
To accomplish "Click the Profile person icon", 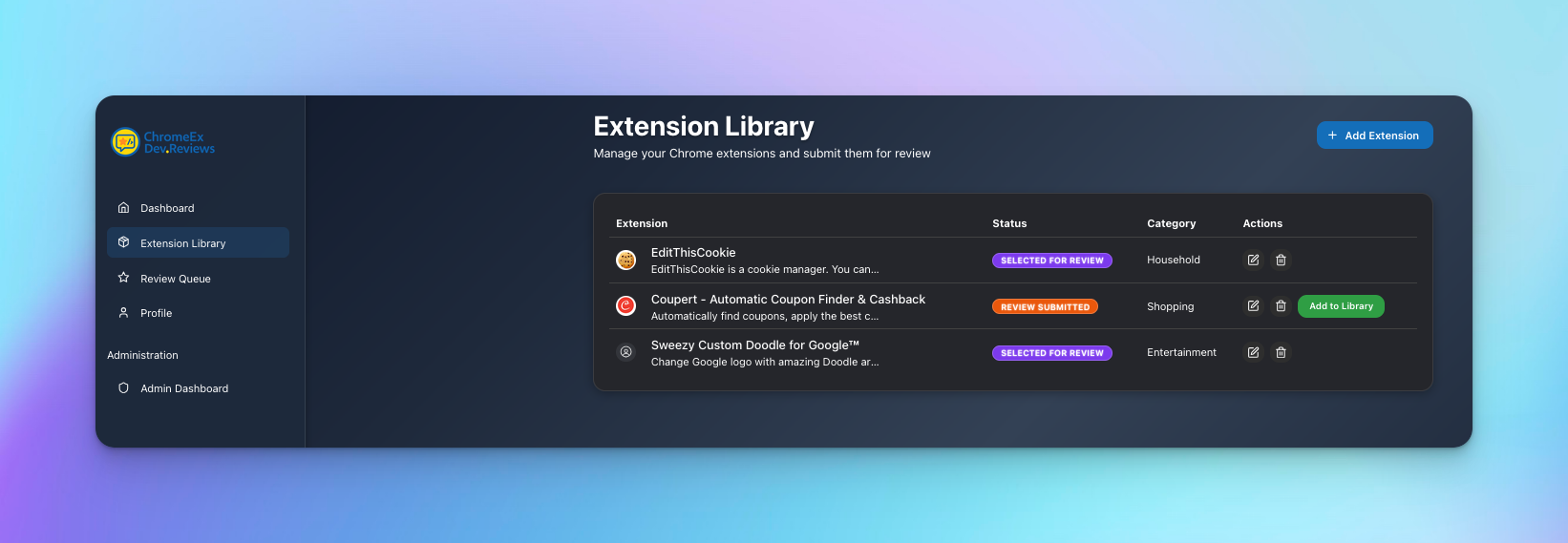I will pos(123,312).
